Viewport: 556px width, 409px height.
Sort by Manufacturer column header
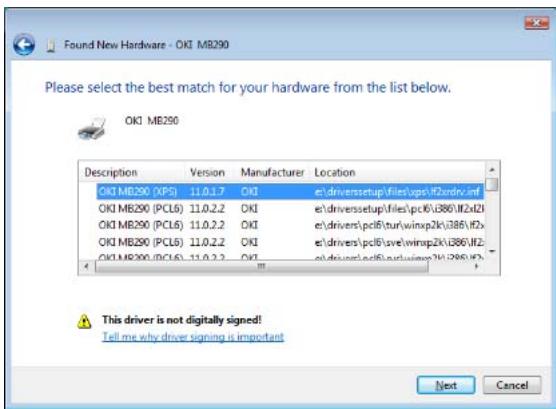click(x=272, y=172)
